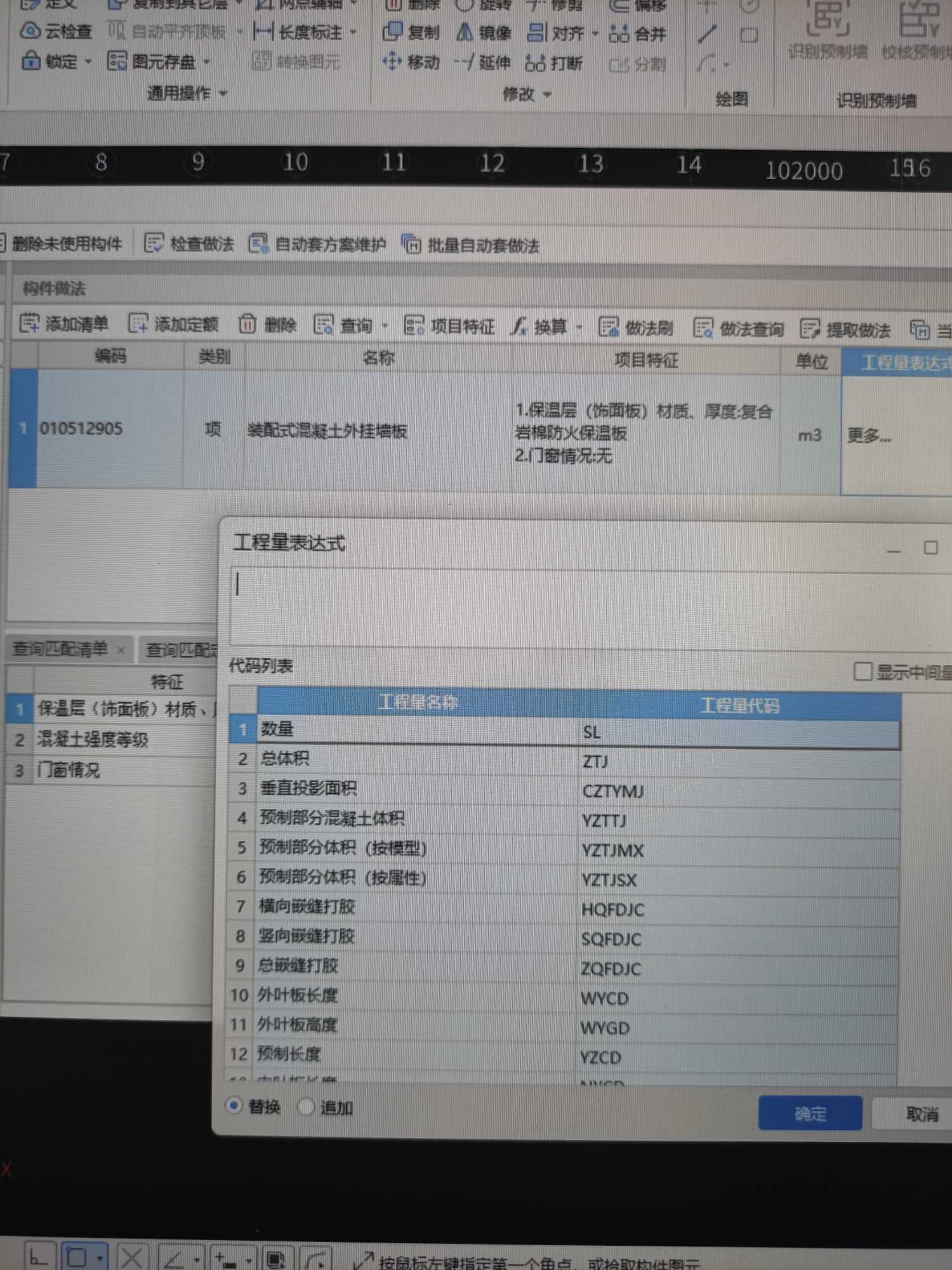Select 垂直投影面积 row
This screenshot has width=952, height=1270.
[564, 789]
